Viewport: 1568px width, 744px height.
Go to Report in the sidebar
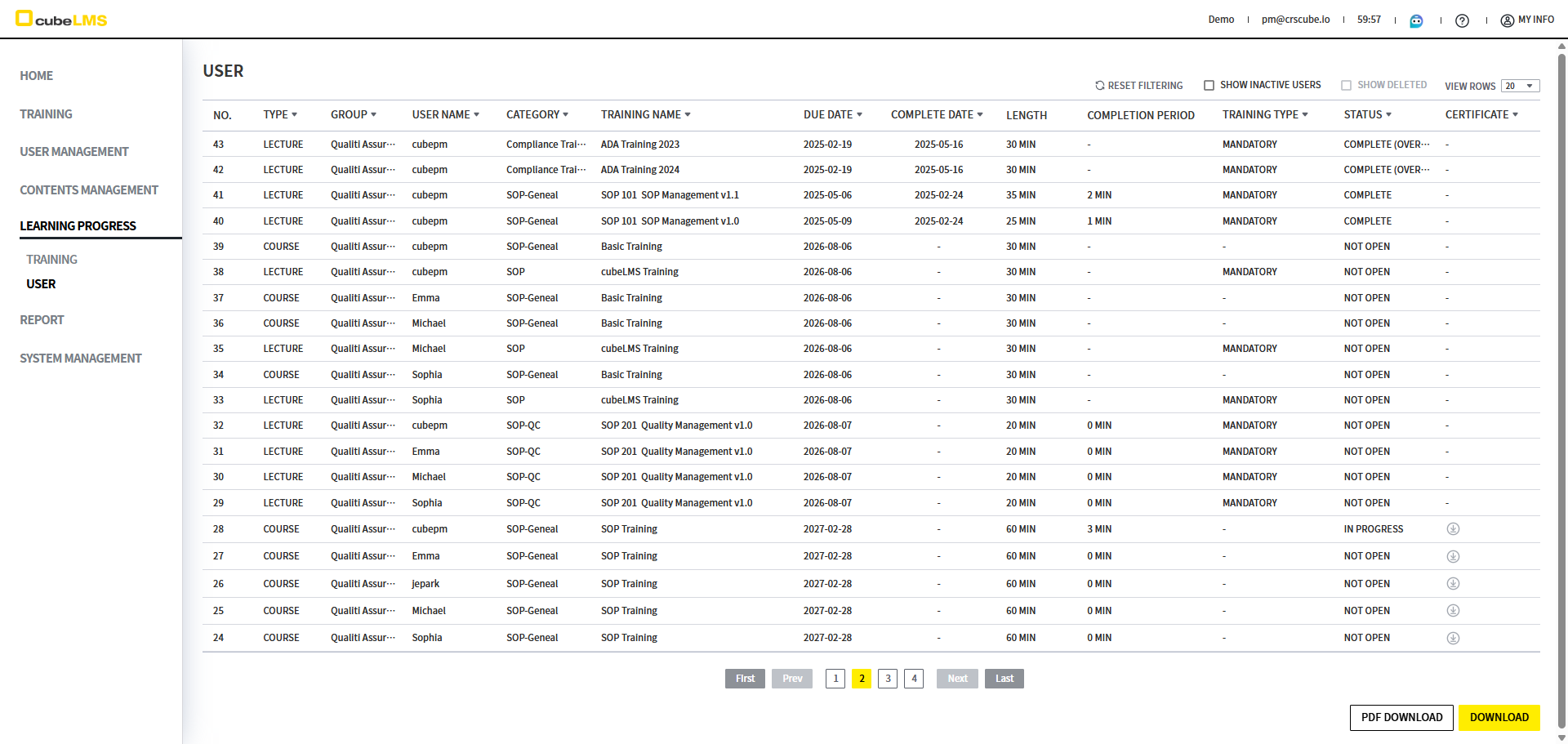pos(42,320)
